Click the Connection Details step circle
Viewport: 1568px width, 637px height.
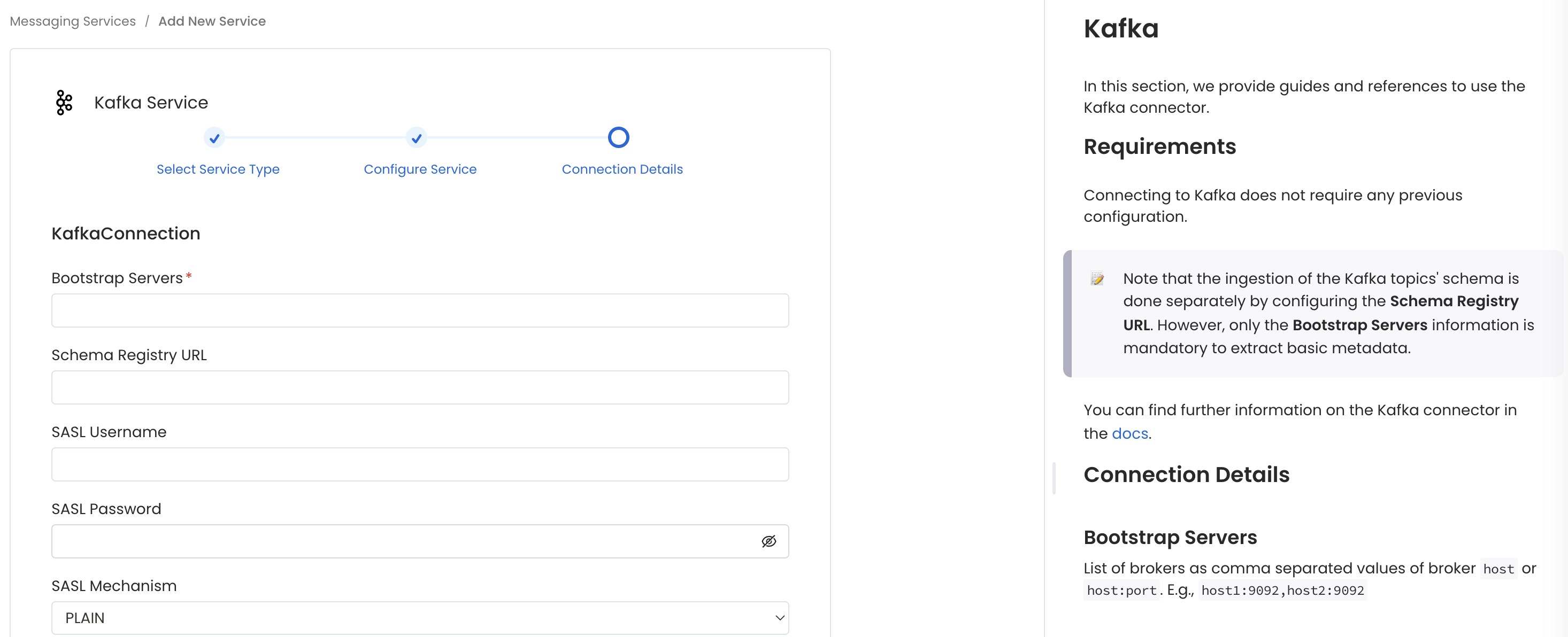[x=618, y=137]
